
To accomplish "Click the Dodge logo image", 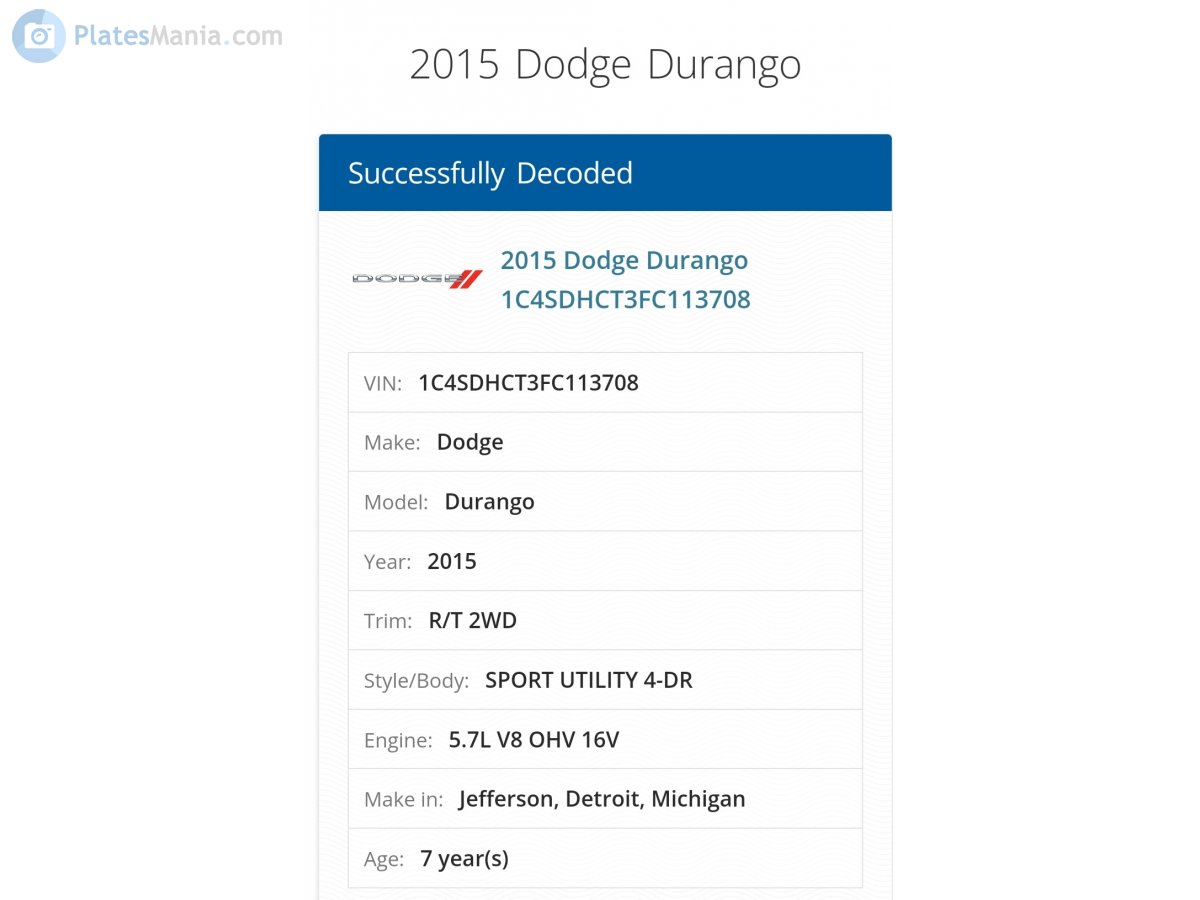I will click(x=417, y=279).
